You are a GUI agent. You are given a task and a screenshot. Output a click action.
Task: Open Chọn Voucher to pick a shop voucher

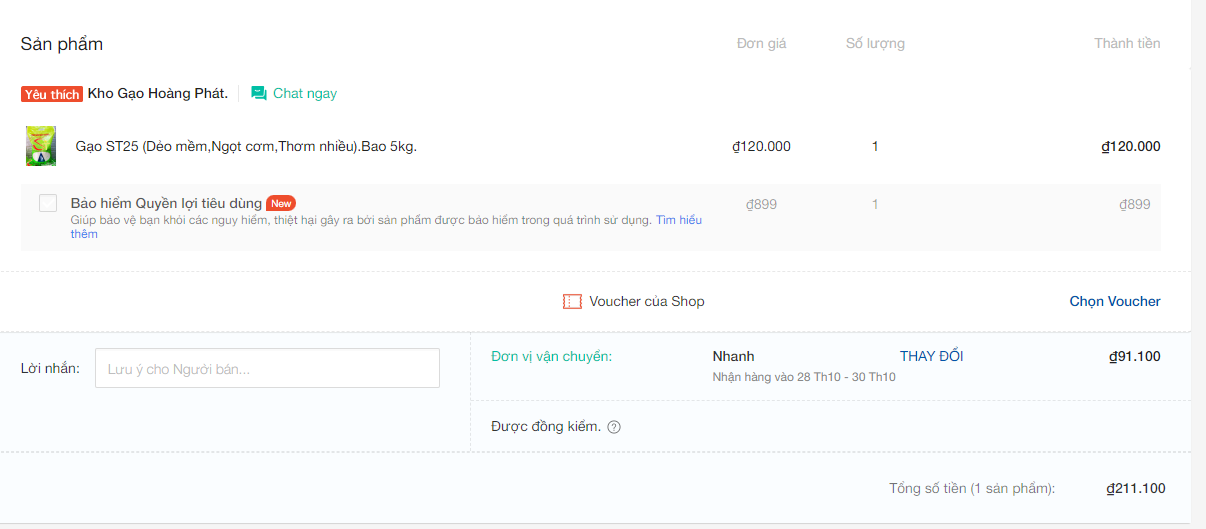[x=1115, y=301]
